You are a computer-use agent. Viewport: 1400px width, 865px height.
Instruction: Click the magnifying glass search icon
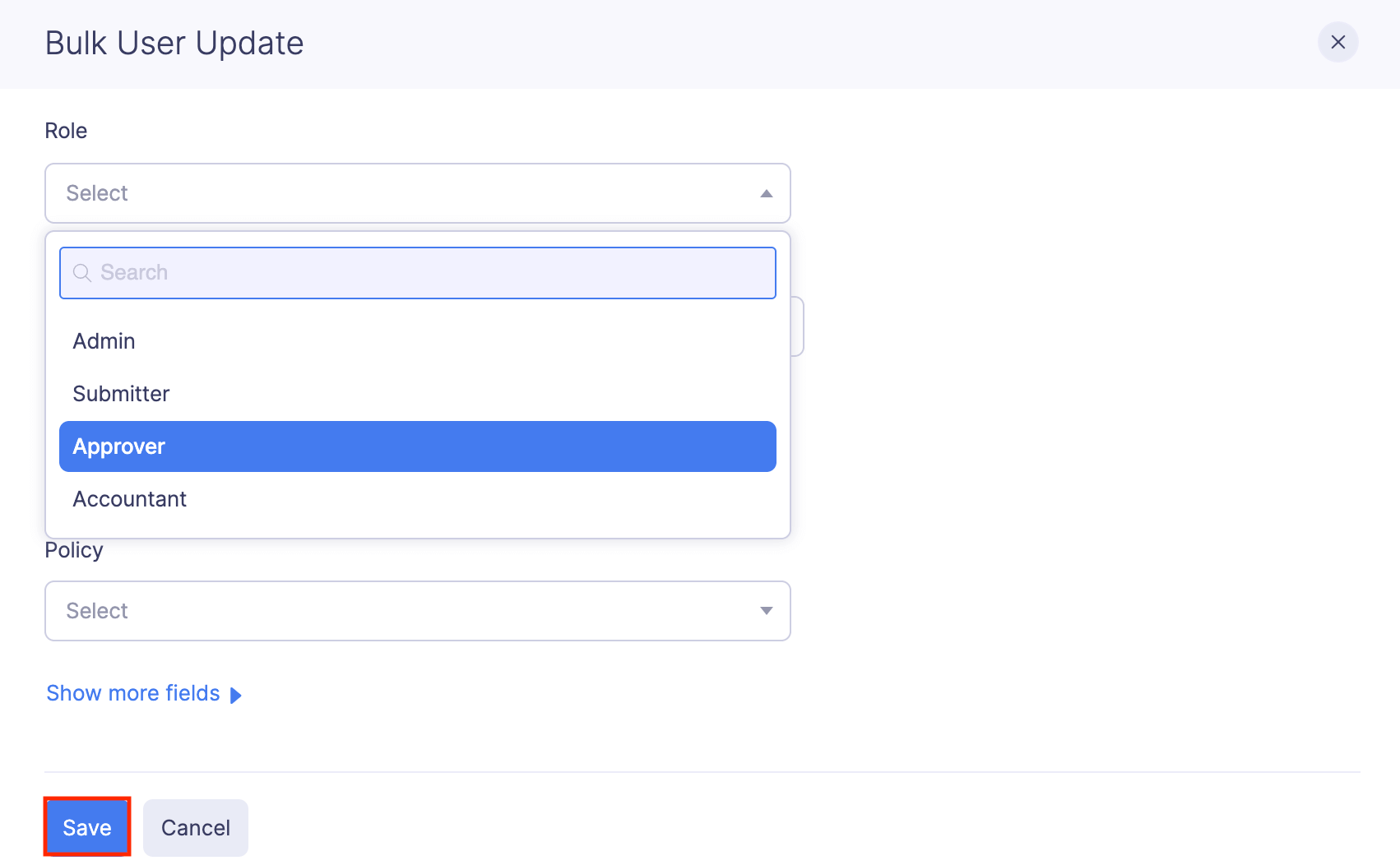click(x=82, y=272)
